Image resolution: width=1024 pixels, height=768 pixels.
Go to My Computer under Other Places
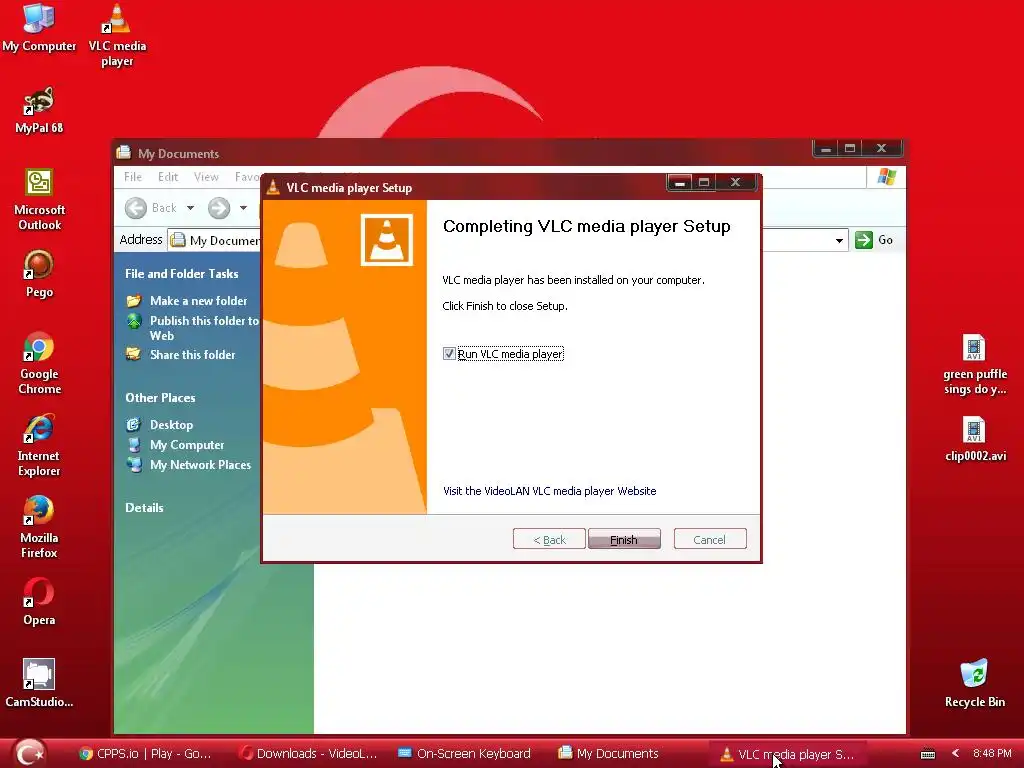[187, 445]
